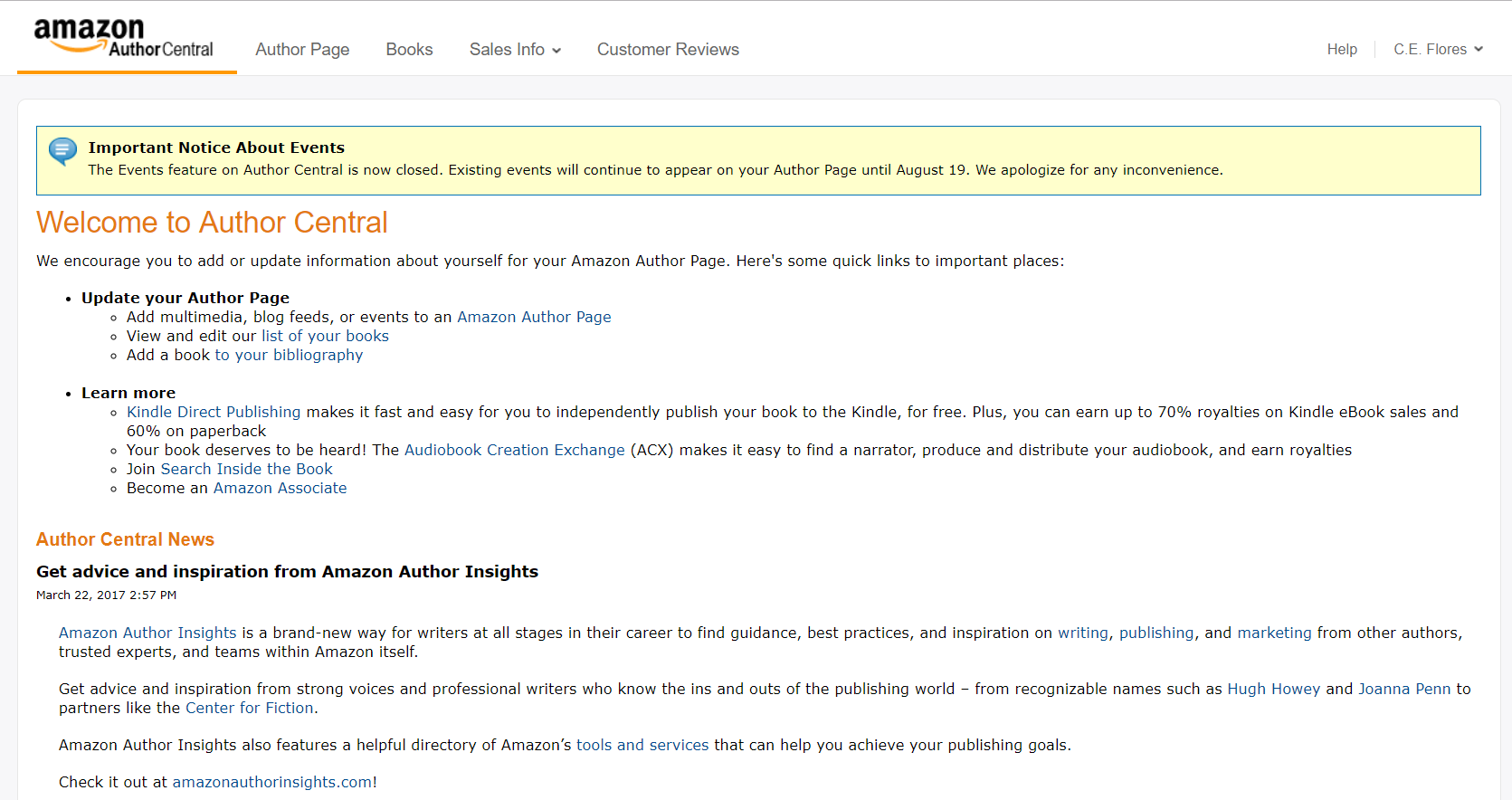Viewport: 1512px width, 800px height.
Task: Open the Kindle Direct Publishing link
Action: click(x=214, y=412)
